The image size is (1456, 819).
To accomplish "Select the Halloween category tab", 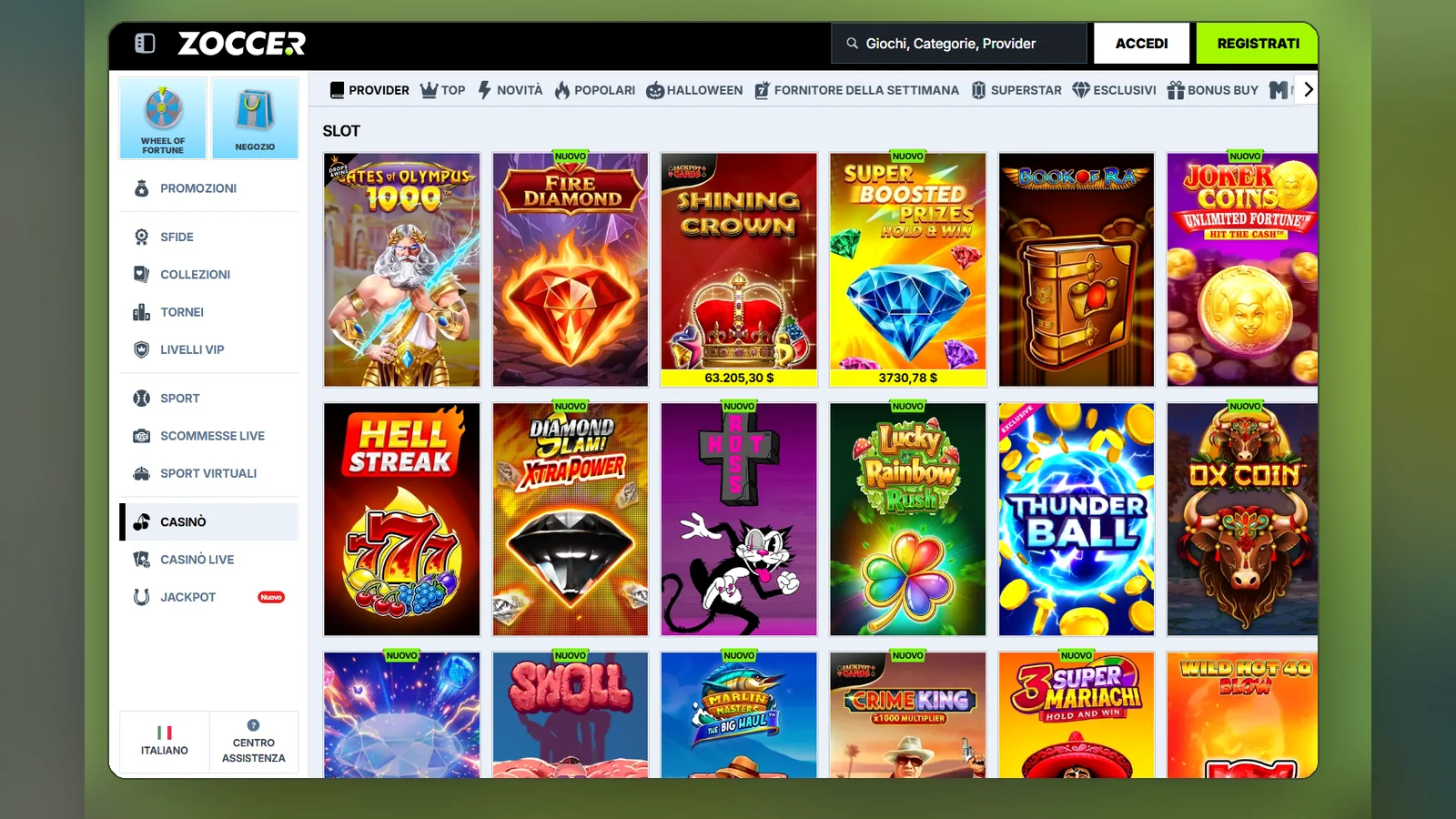I will pyautogui.click(x=694, y=90).
